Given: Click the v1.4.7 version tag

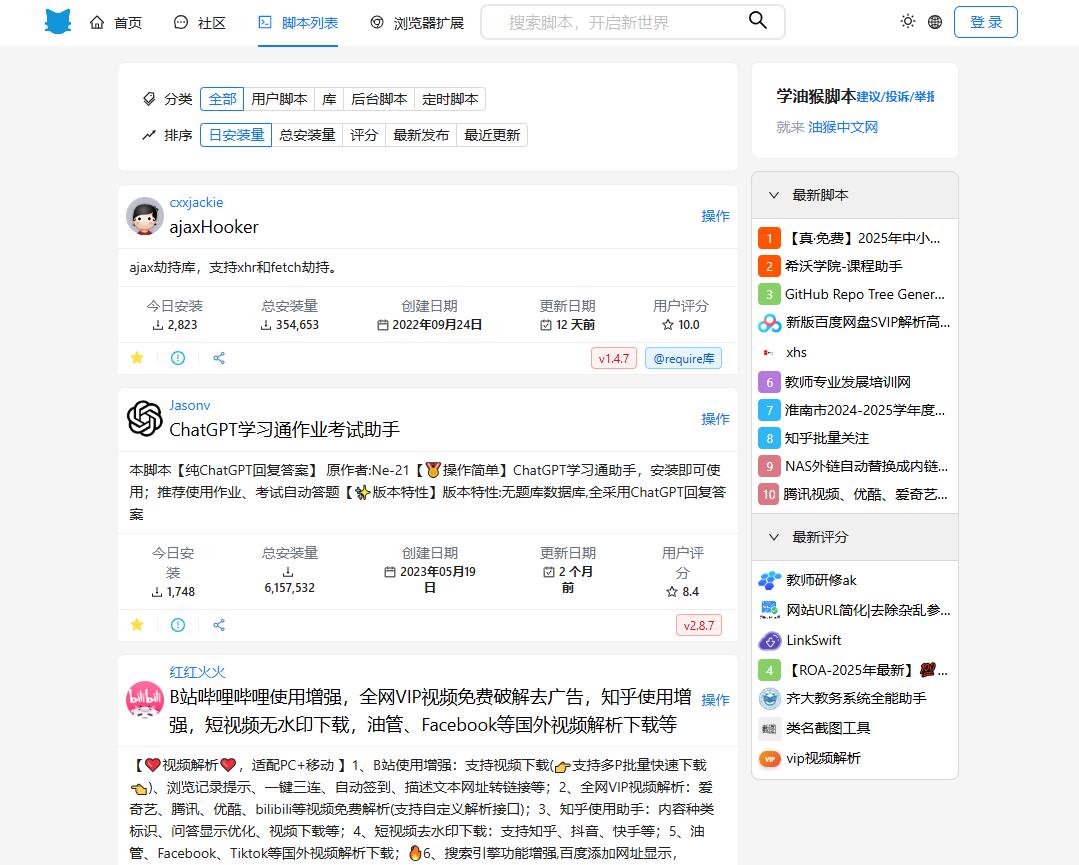Looking at the screenshot, I should 614,359.
